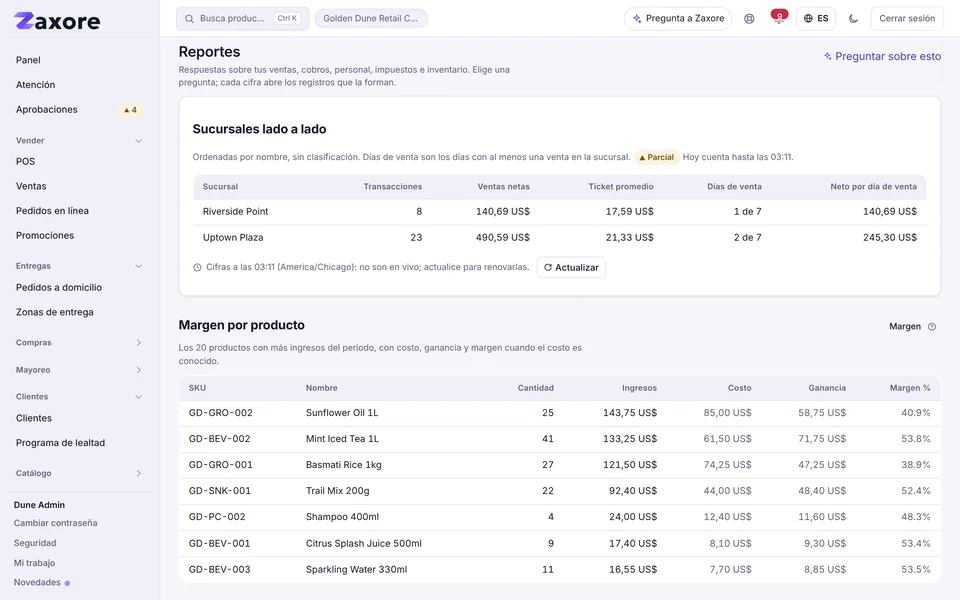Open the ES language selector
This screenshot has width=960, height=600.
(x=816, y=18)
